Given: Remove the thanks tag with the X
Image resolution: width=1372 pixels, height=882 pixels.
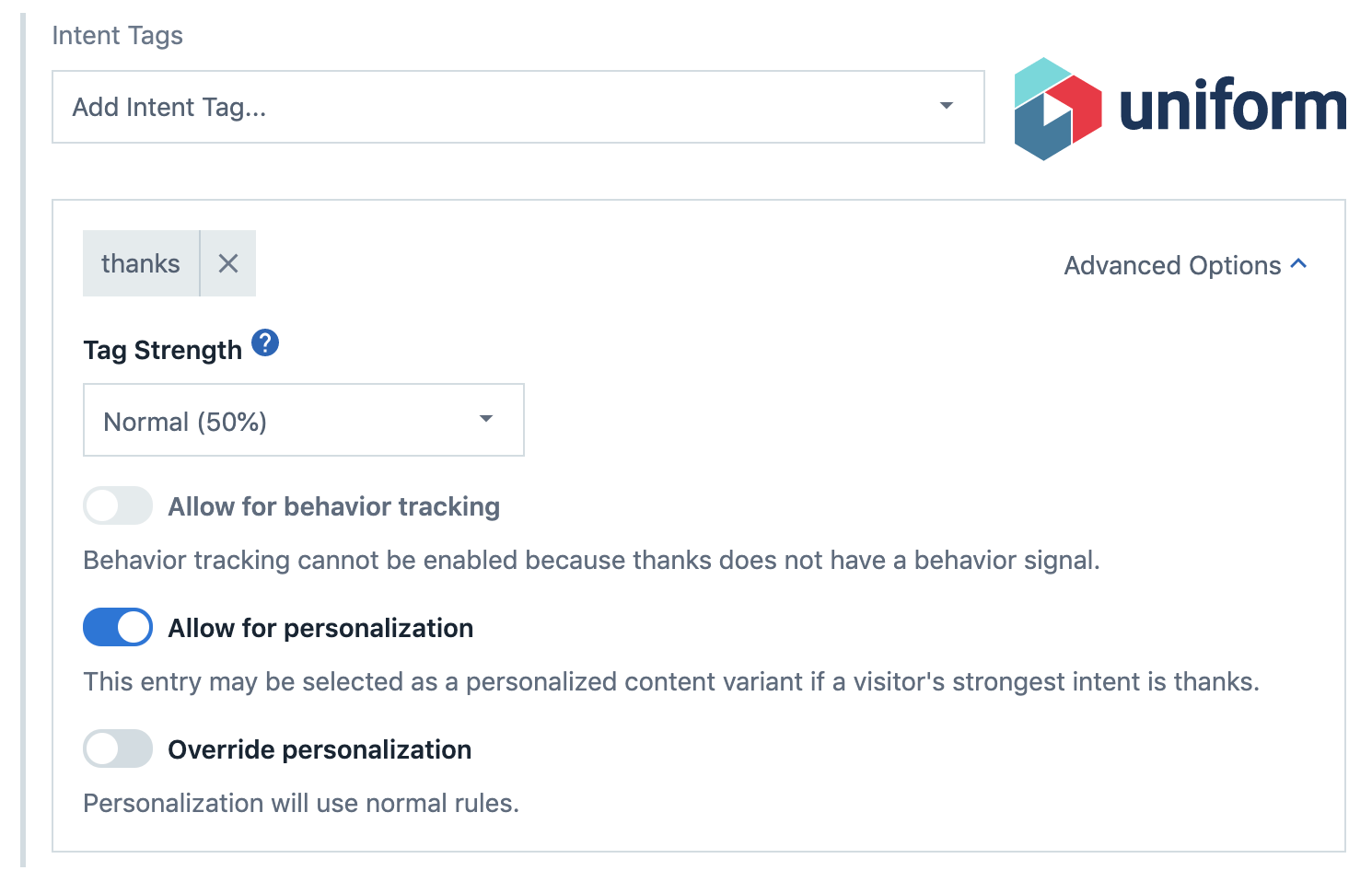Looking at the screenshot, I should coord(228,264).
